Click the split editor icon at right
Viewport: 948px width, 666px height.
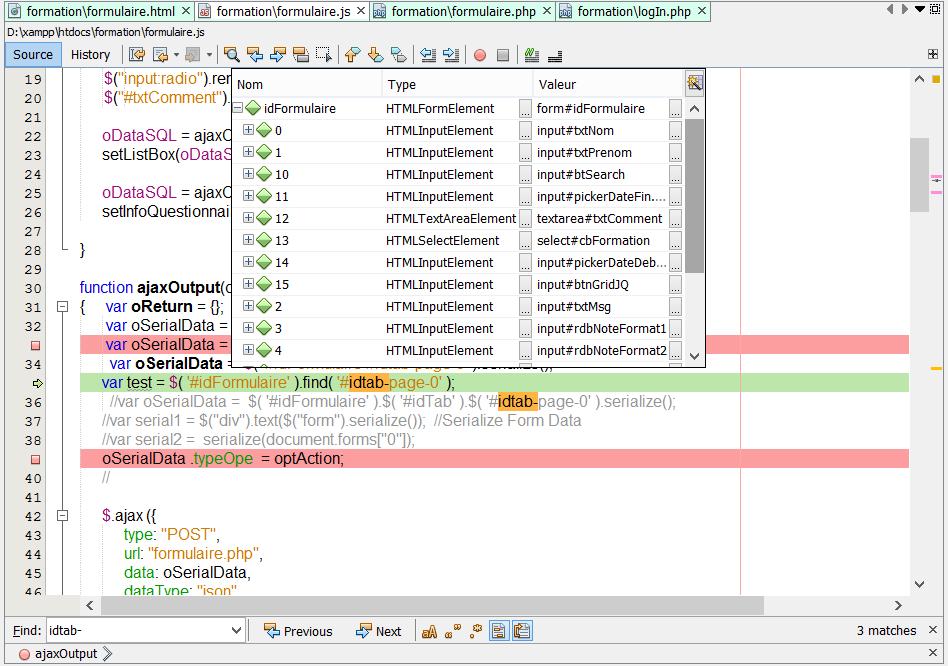tap(933, 54)
